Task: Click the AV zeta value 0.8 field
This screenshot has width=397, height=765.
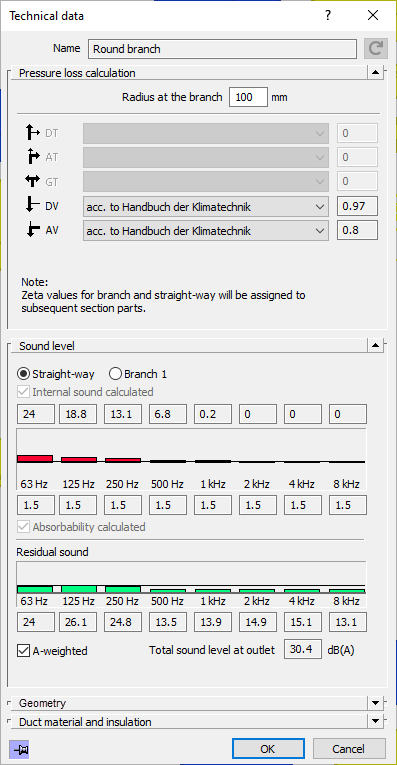Action: click(x=357, y=230)
